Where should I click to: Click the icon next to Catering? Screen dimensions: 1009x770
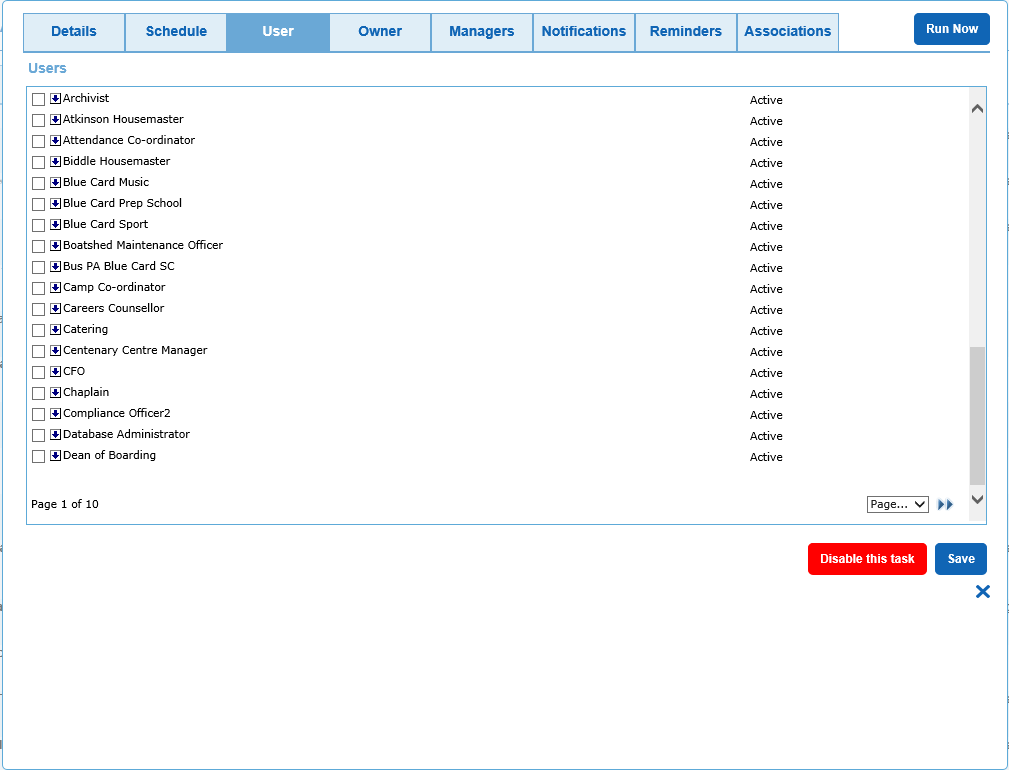pos(53,329)
